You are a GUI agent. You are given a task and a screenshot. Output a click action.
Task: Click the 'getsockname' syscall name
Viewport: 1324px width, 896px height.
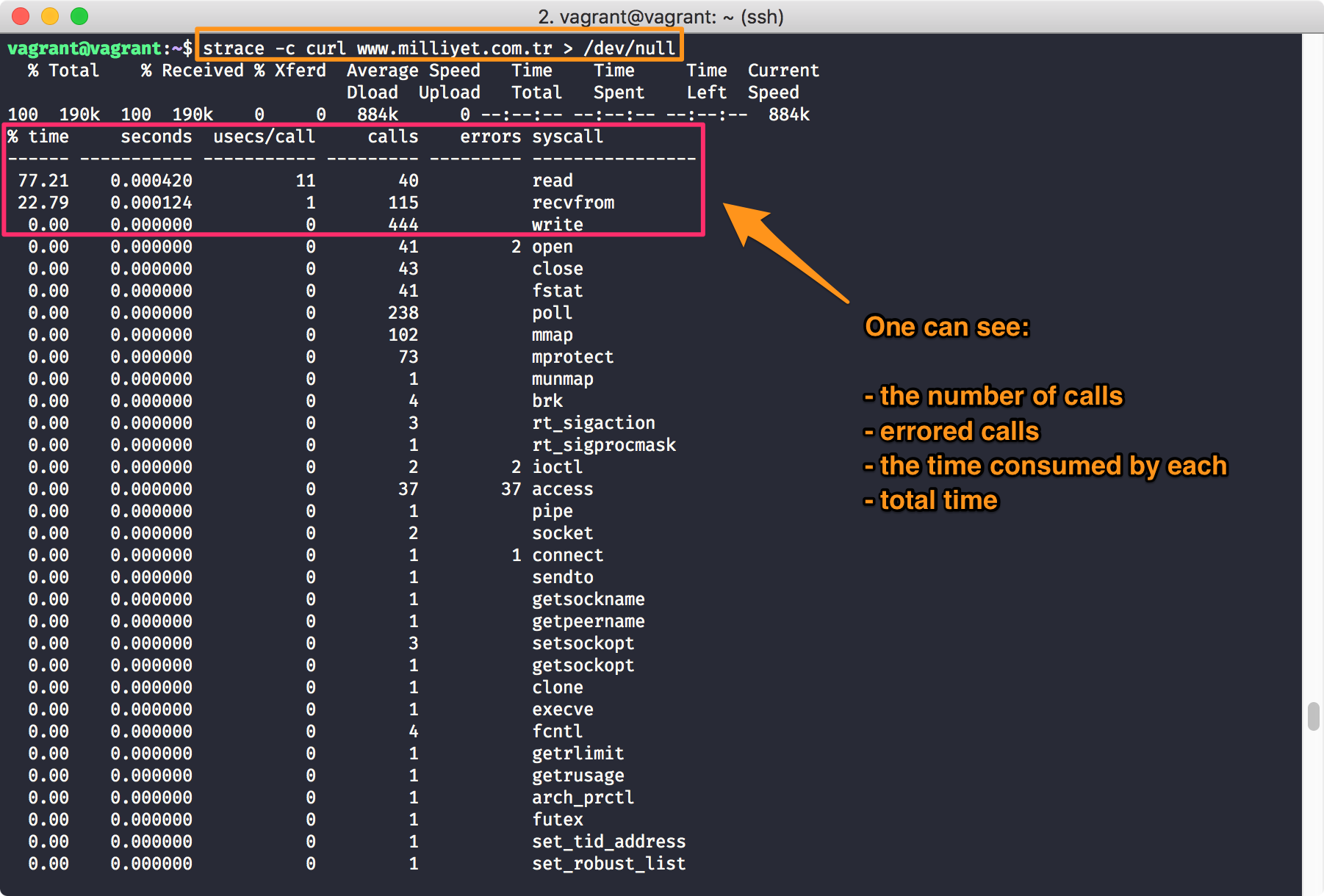(x=589, y=599)
